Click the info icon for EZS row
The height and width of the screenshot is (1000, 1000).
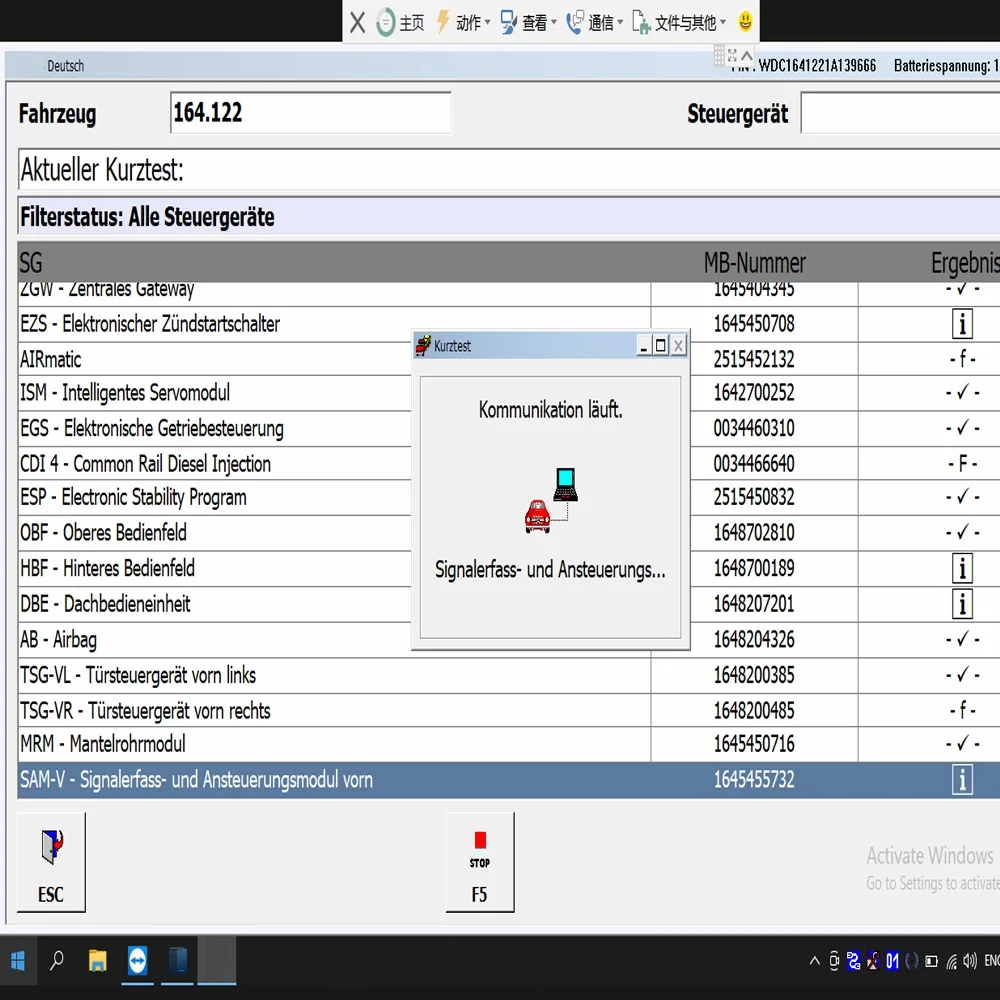click(x=961, y=324)
